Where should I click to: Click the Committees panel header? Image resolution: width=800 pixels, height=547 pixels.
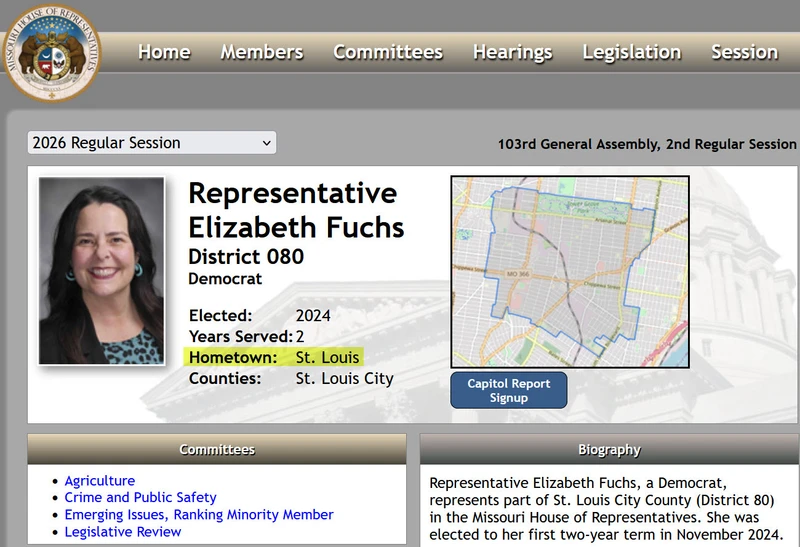click(217, 450)
